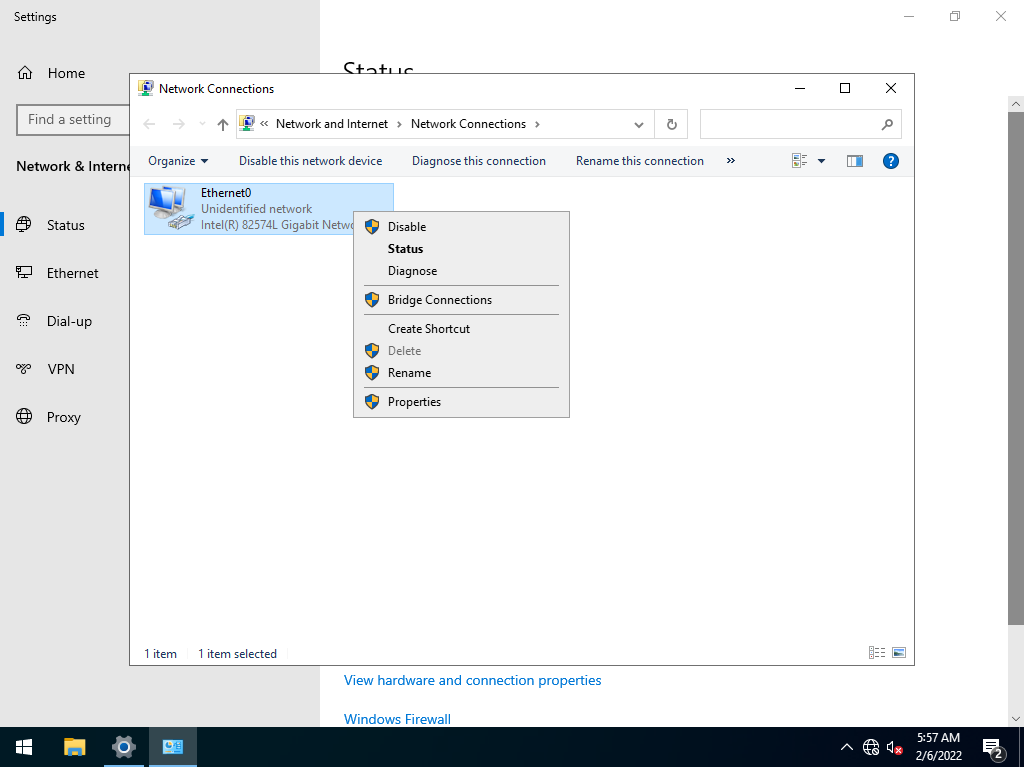Viewport: 1024px width, 767px height.
Task: Click the Ethernet0 adapter icon
Action: pyautogui.click(x=171, y=208)
